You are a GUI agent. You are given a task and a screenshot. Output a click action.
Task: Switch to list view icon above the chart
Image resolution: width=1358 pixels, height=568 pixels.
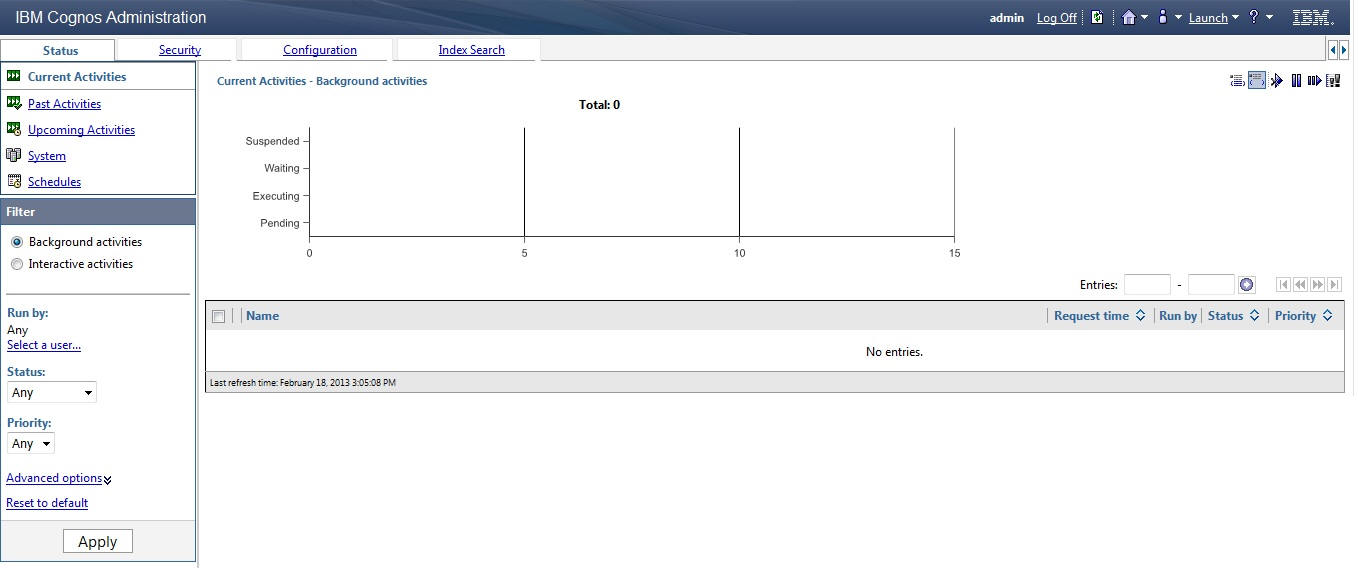coord(1237,80)
